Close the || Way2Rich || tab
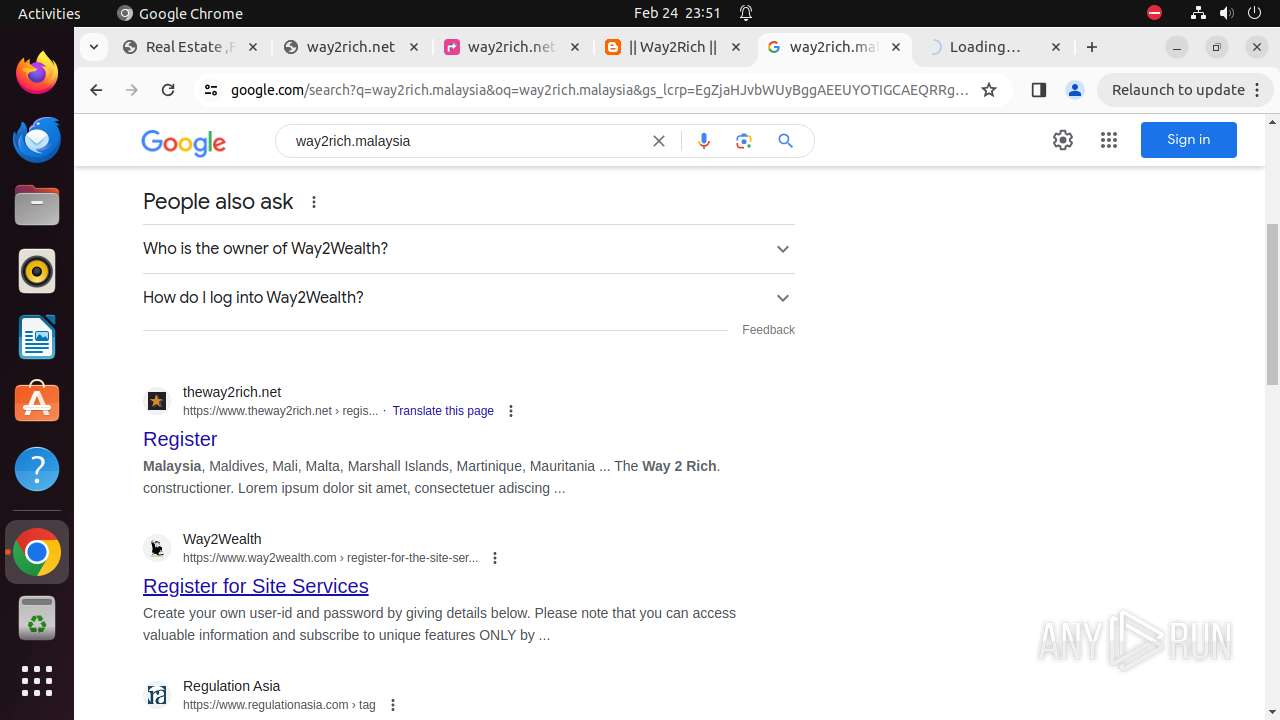The height and width of the screenshot is (720, 1280). point(736,47)
